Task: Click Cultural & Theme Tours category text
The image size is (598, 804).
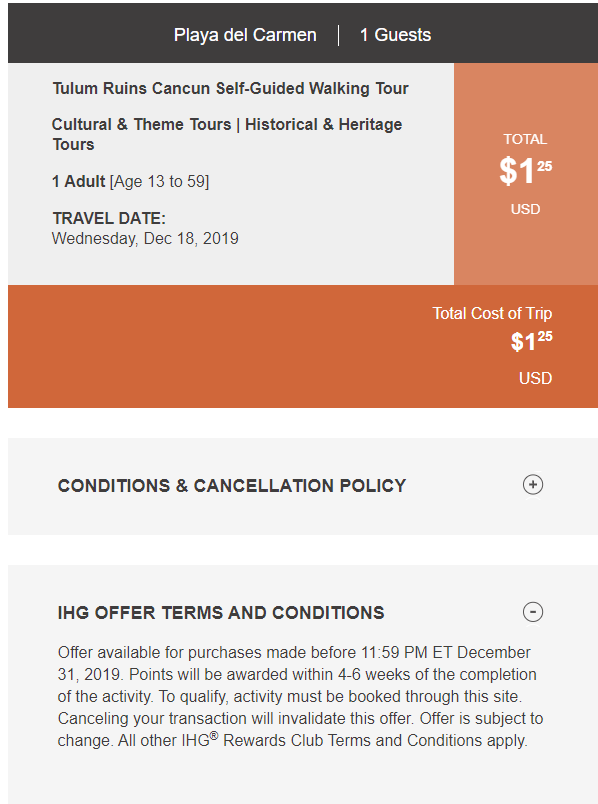Action: click(142, 124)
